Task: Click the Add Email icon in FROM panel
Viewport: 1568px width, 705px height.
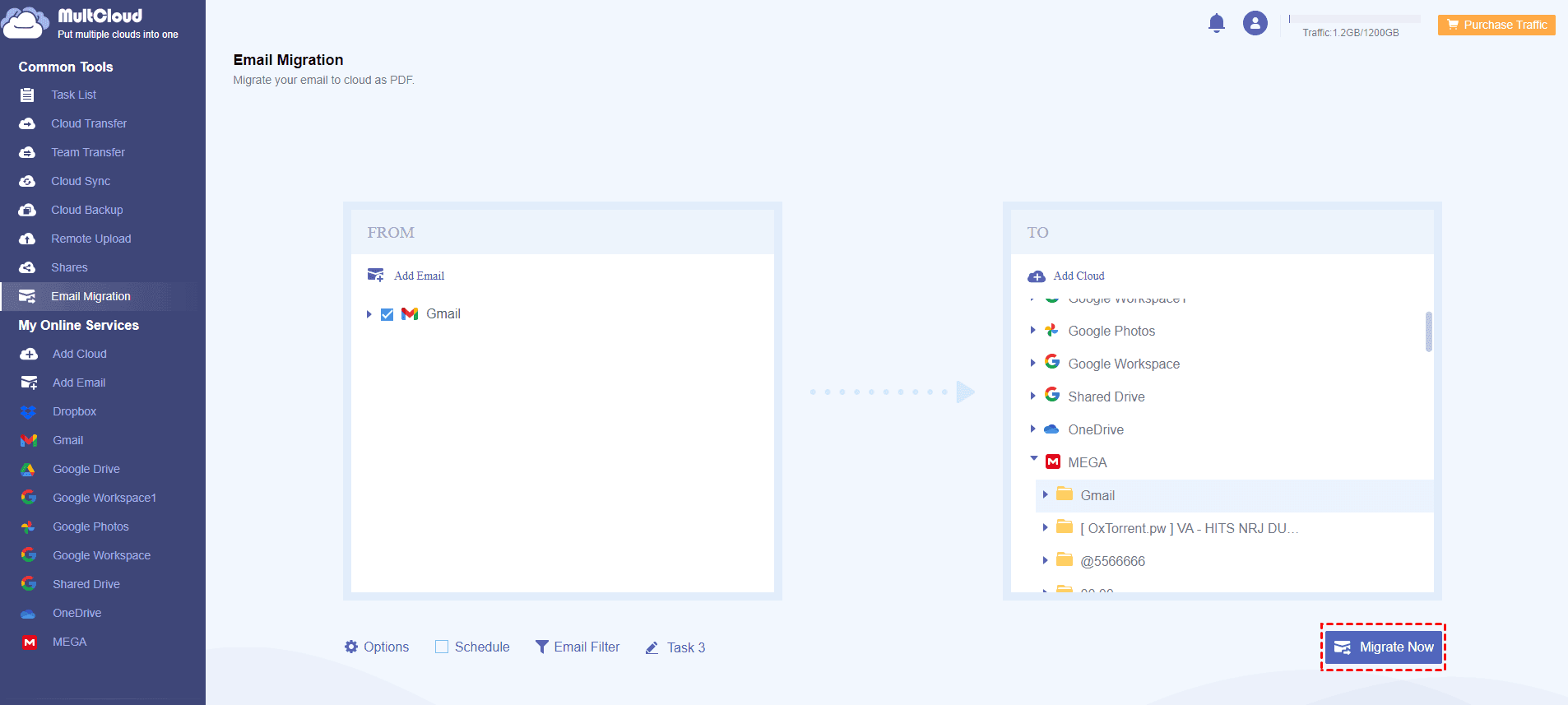Action: pos(375,275)
